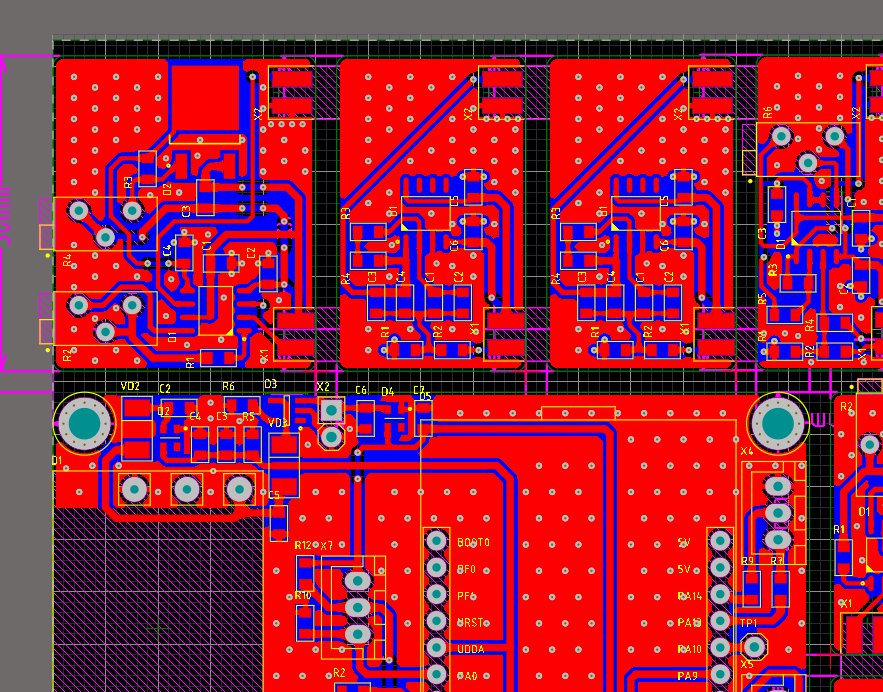
Task: Click the X5 designator text
Action: click(747, 664)
